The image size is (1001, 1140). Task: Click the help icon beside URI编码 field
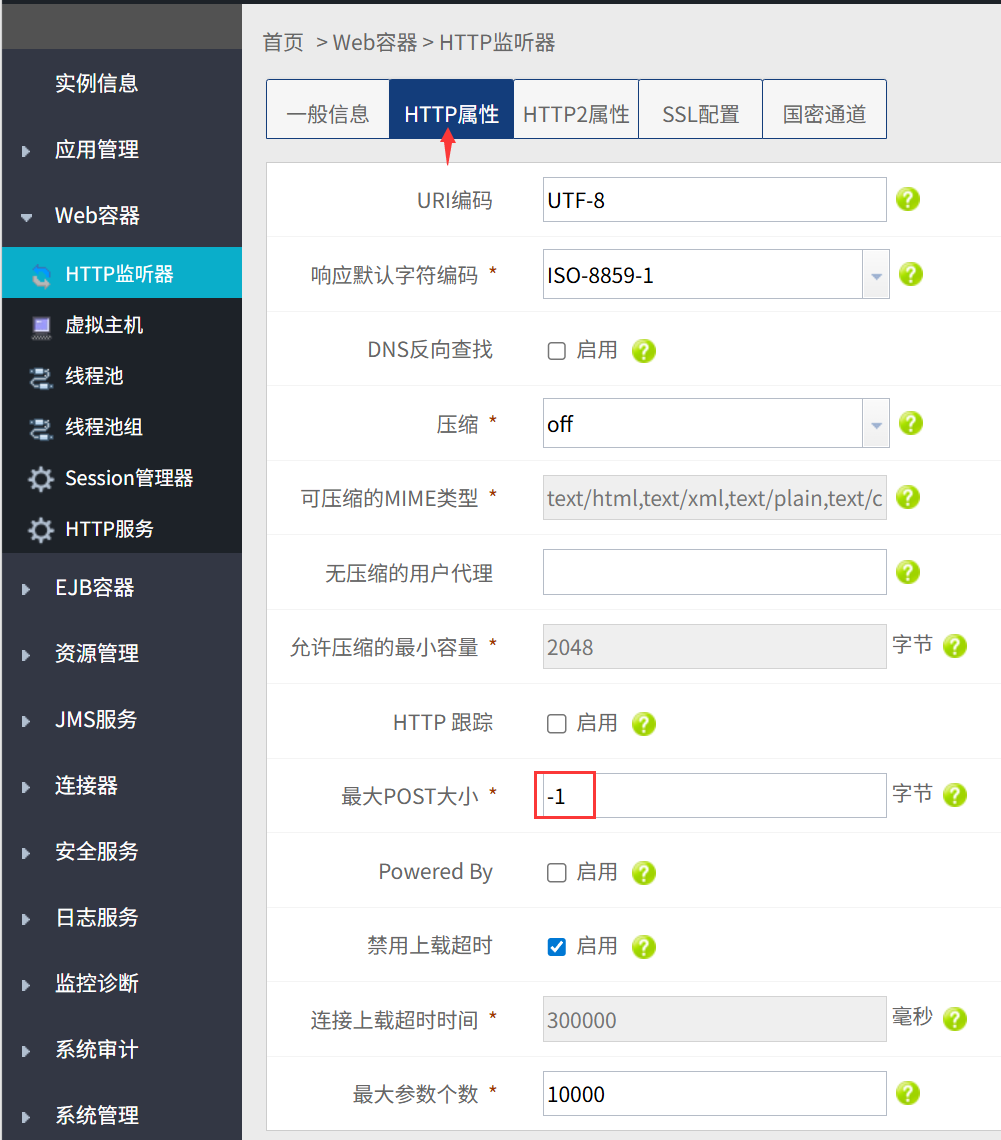click(x=907, y=199)
